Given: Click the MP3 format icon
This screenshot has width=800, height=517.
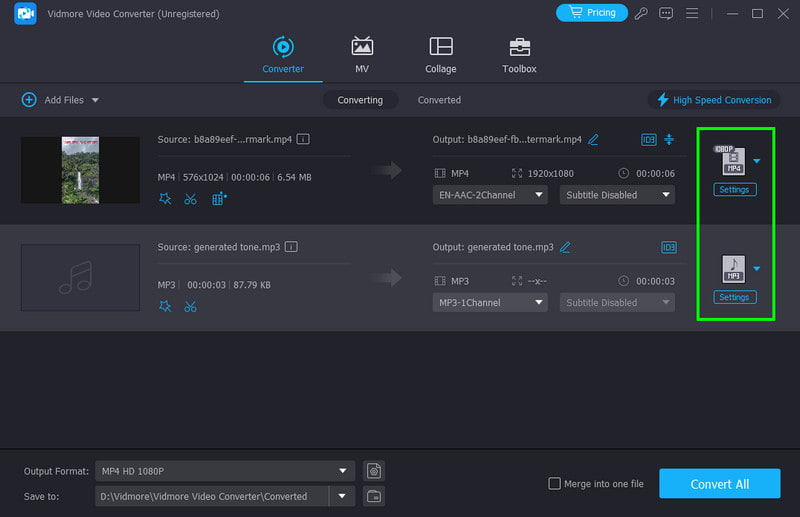Looking at the screenshot, I should 733,269.
